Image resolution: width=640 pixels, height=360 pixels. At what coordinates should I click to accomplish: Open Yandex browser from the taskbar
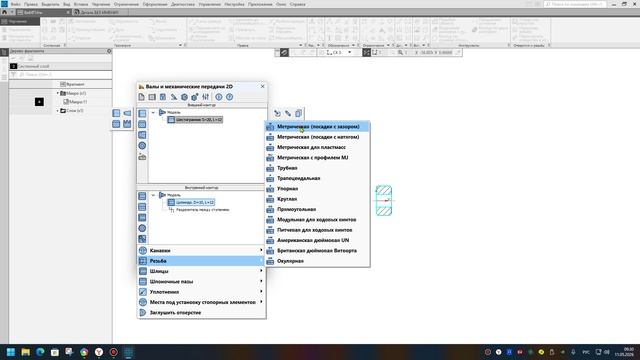point(99,352)
